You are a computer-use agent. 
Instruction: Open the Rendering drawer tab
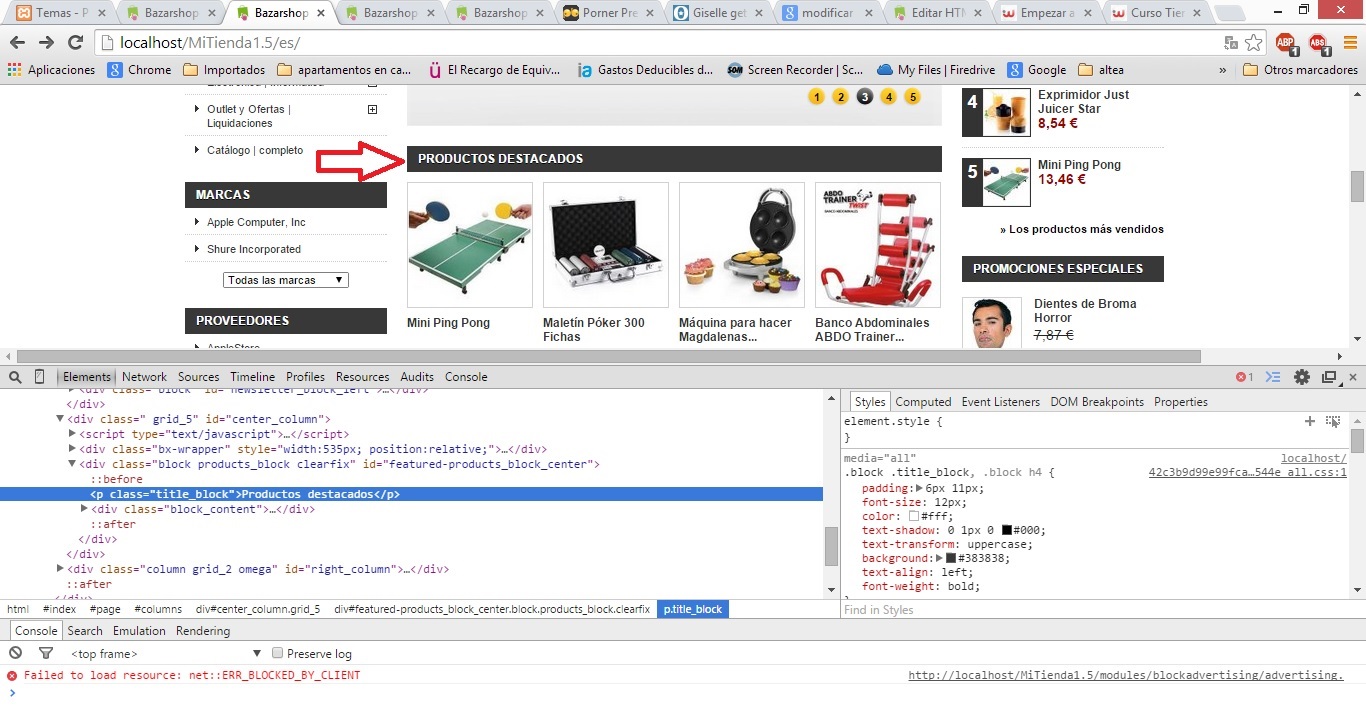[203, 631]
